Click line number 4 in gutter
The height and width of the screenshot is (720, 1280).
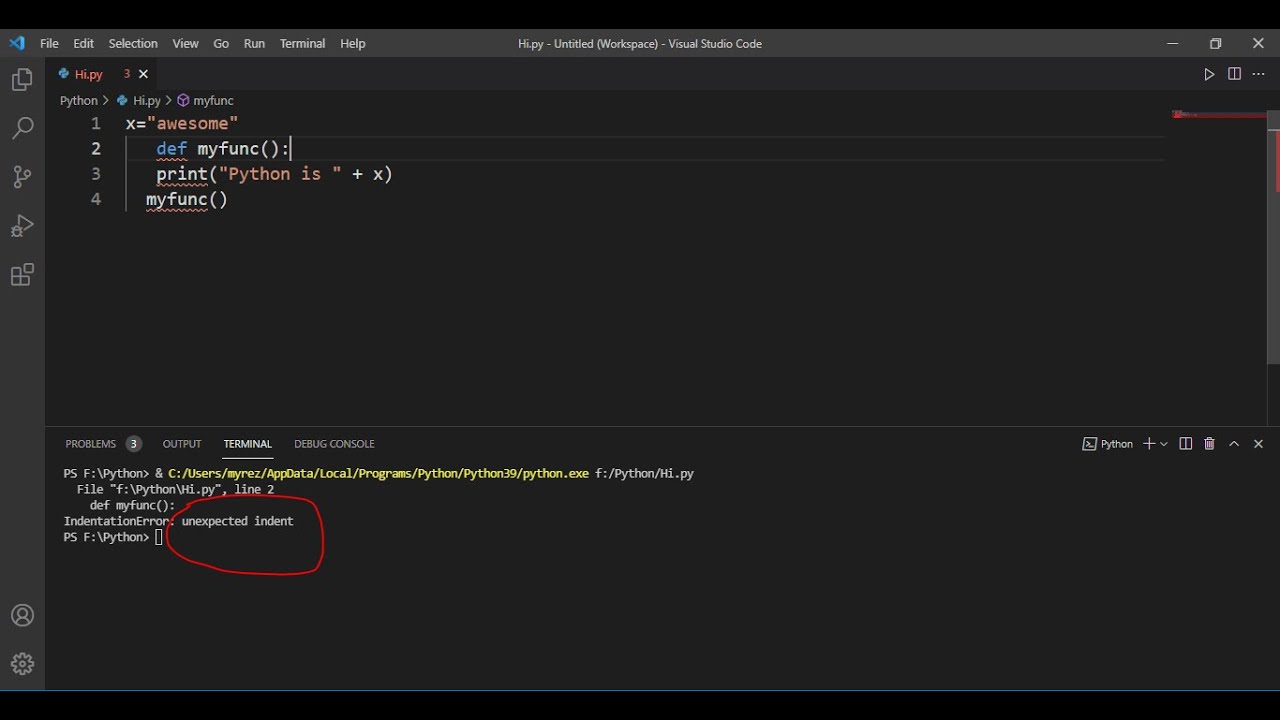[x=96, y=199]
